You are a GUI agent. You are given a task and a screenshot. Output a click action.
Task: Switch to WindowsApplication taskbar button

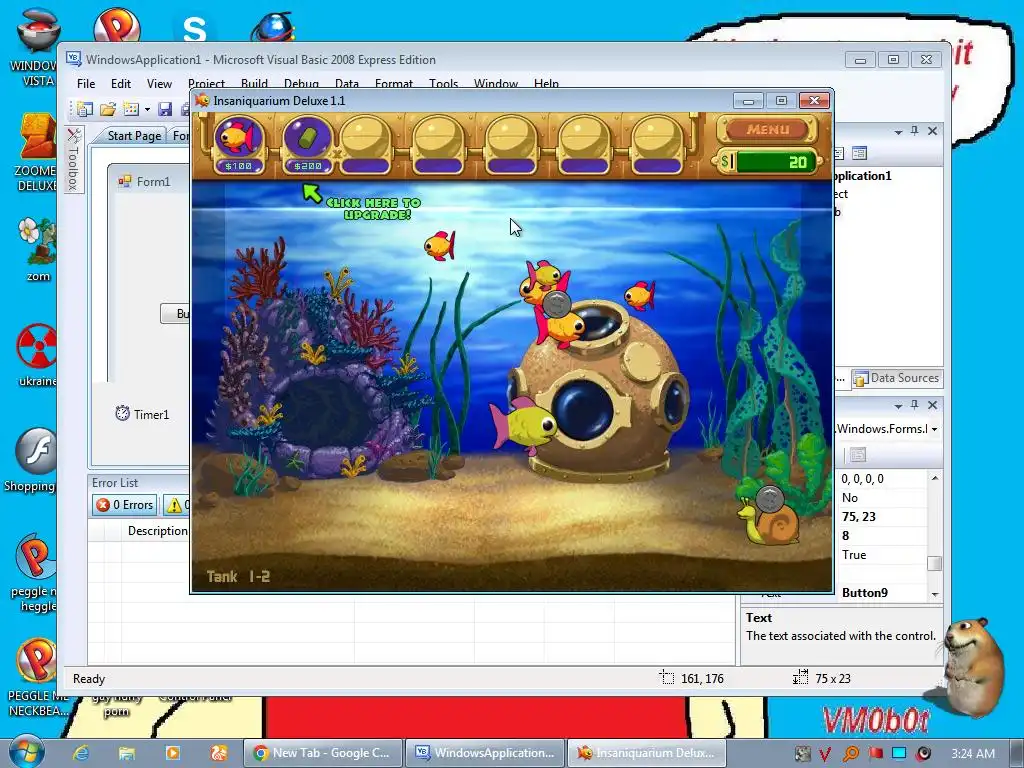tap(485, 753)
